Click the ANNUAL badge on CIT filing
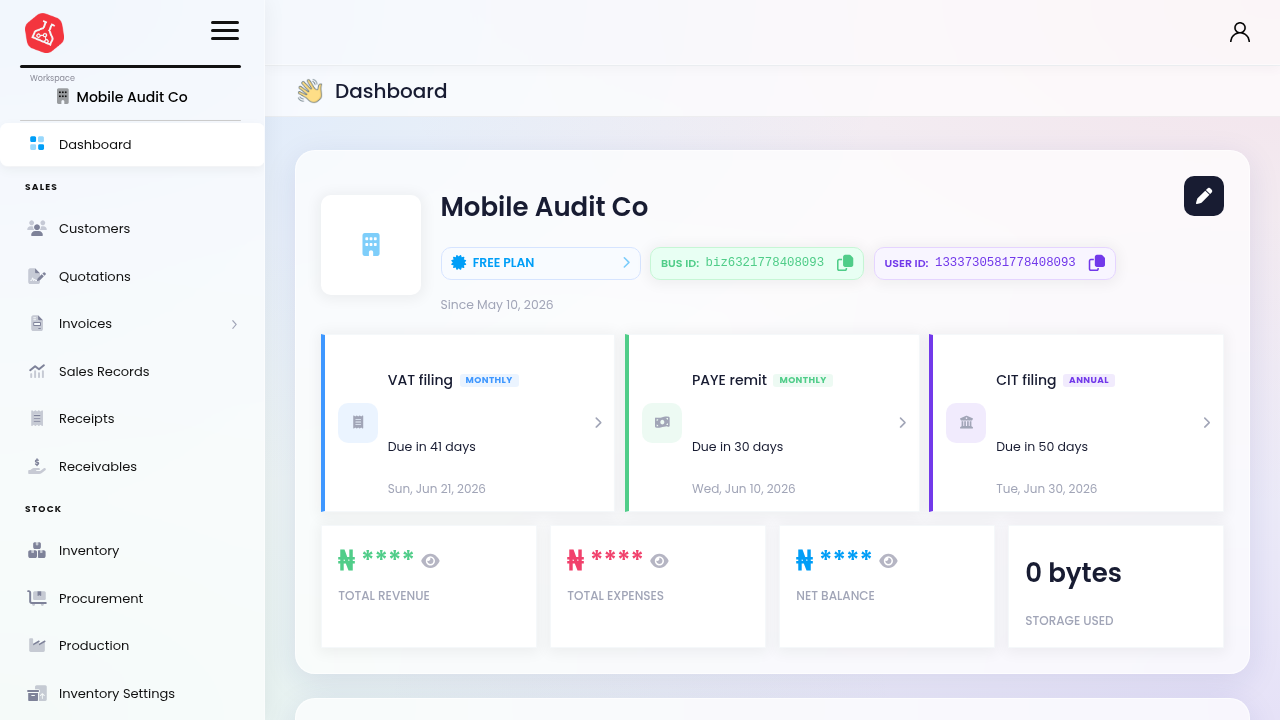Screen dimensions: 1280x720 pyautogui.click(x=1089, y=380)
